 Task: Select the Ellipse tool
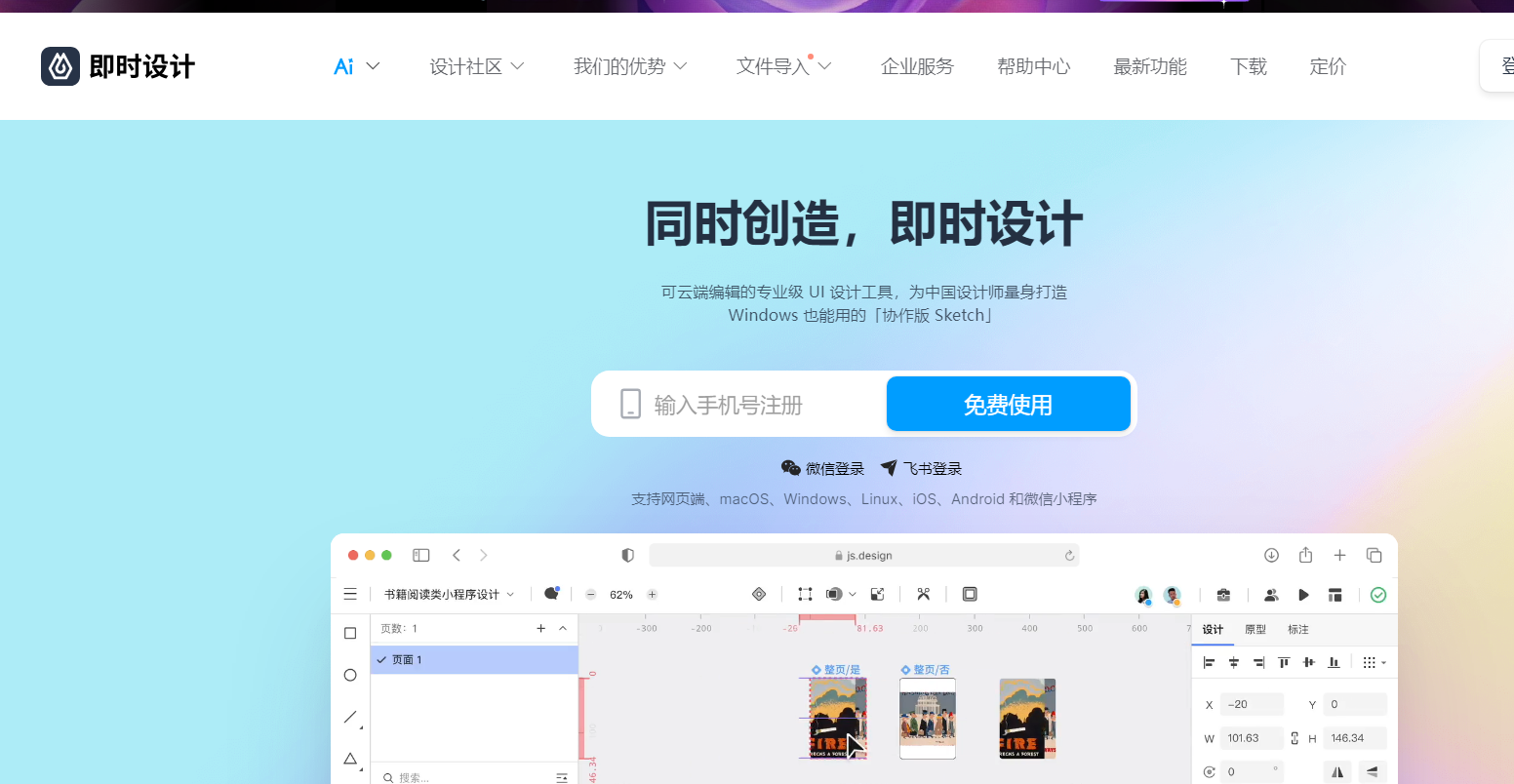pyautogui.click(x=350, y=675)
